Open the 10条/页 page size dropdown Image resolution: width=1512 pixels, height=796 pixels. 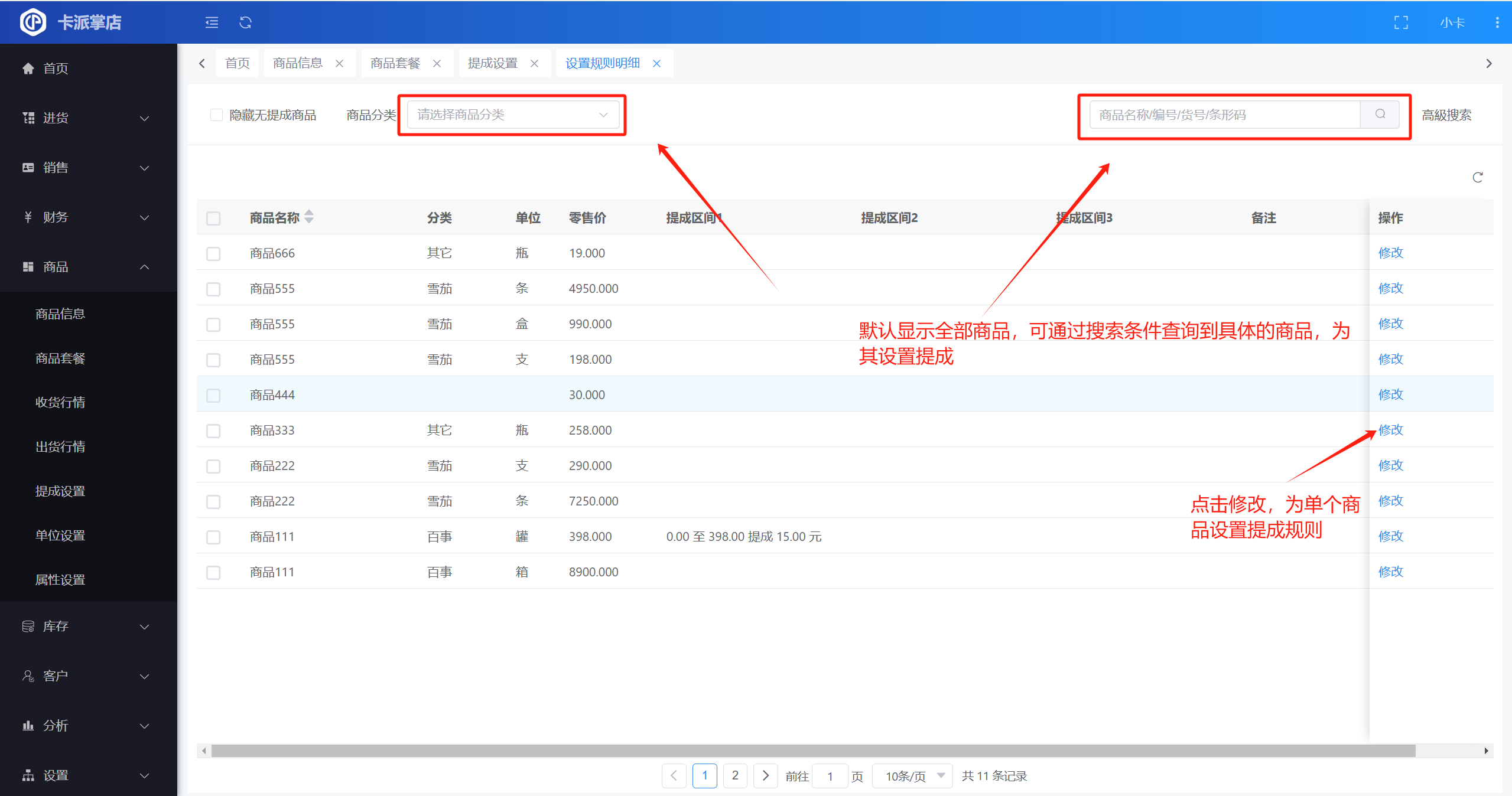tap(913, 776)
